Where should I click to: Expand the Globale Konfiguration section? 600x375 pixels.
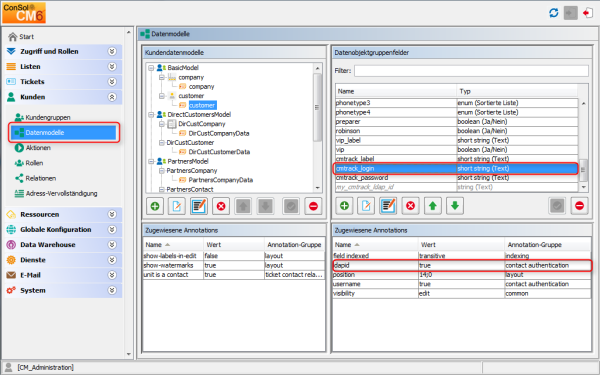(112, 230)
